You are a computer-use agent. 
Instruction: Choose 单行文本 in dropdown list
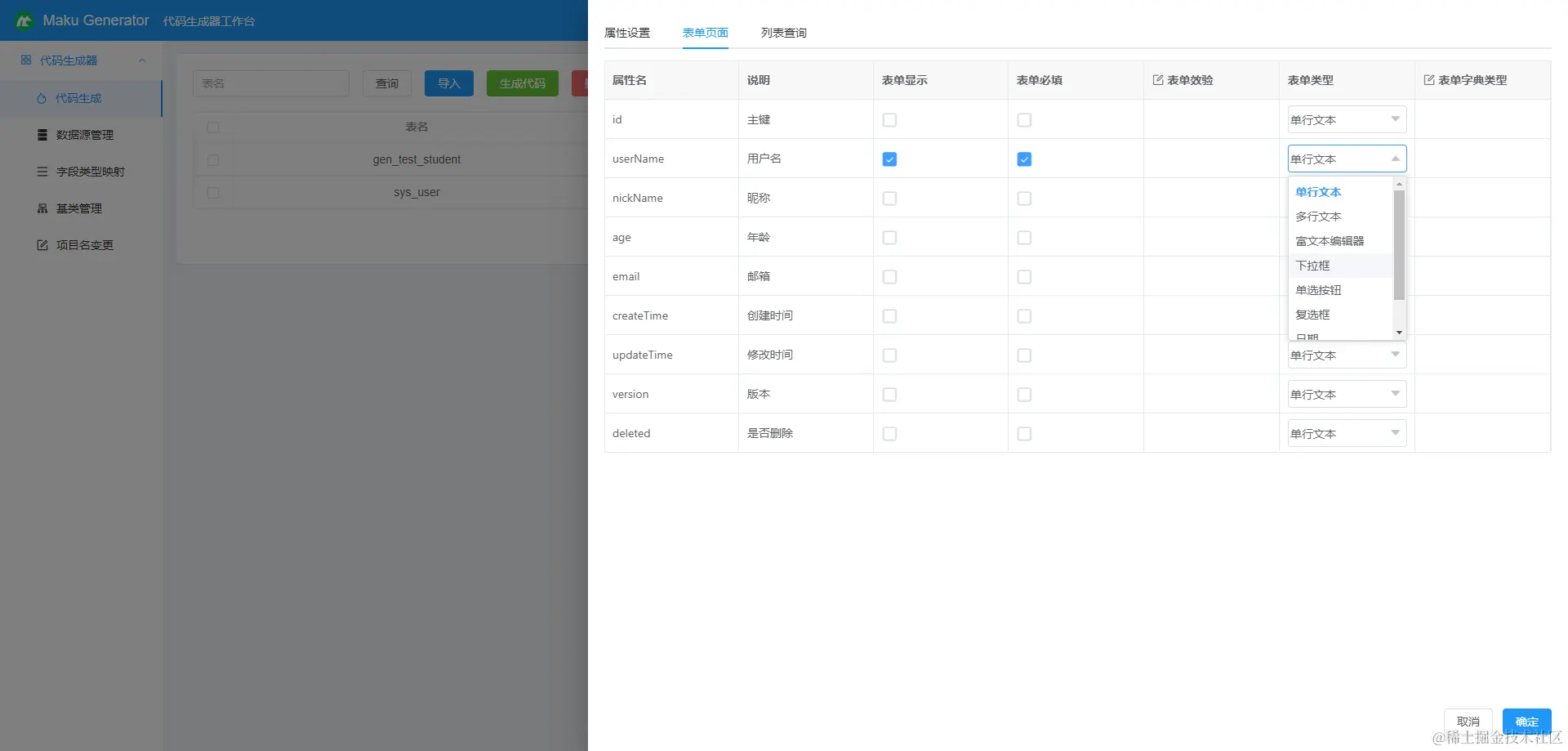coord(1340,192)
